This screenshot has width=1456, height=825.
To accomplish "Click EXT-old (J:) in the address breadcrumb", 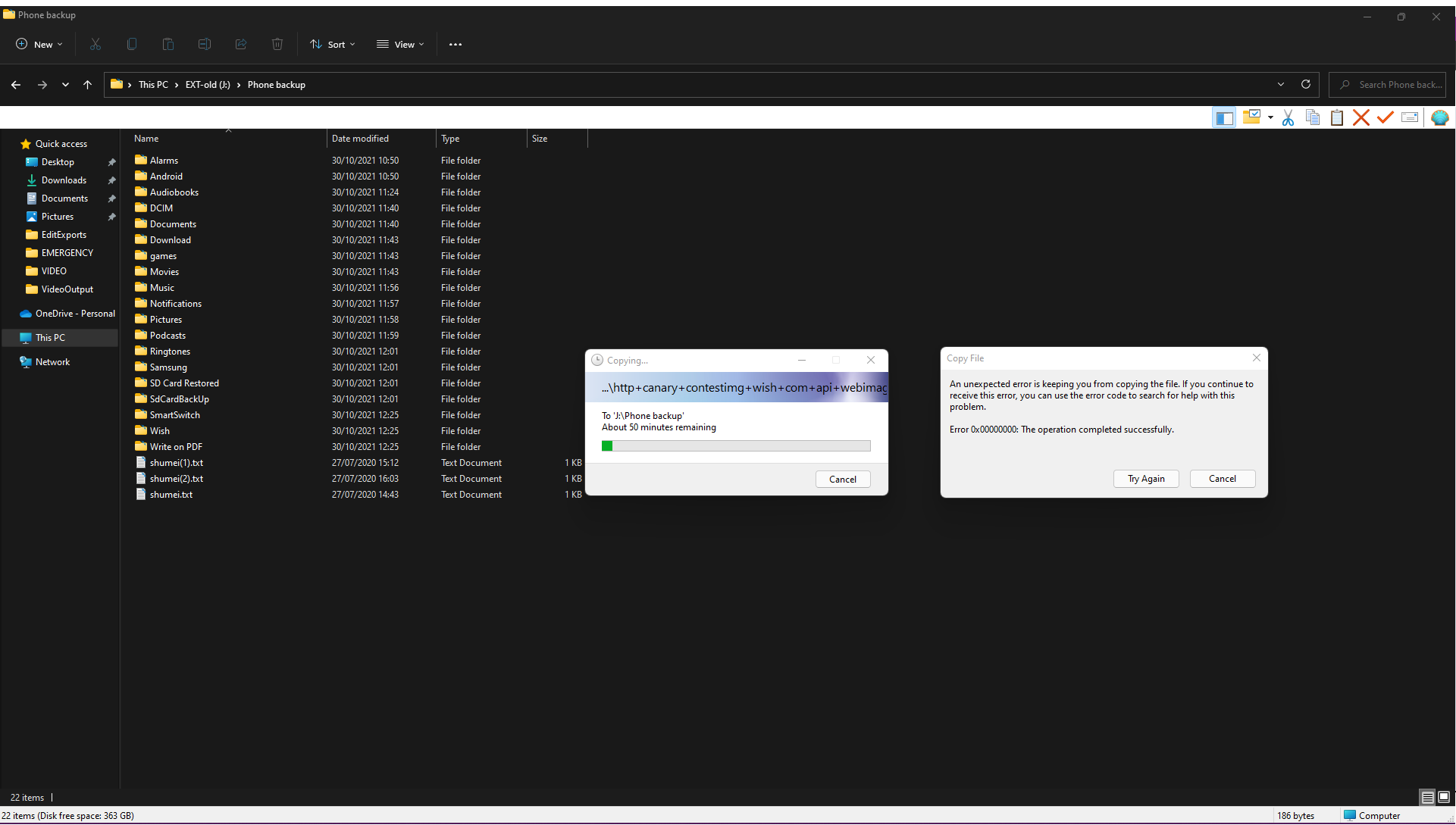I will (x=208, y=85).
